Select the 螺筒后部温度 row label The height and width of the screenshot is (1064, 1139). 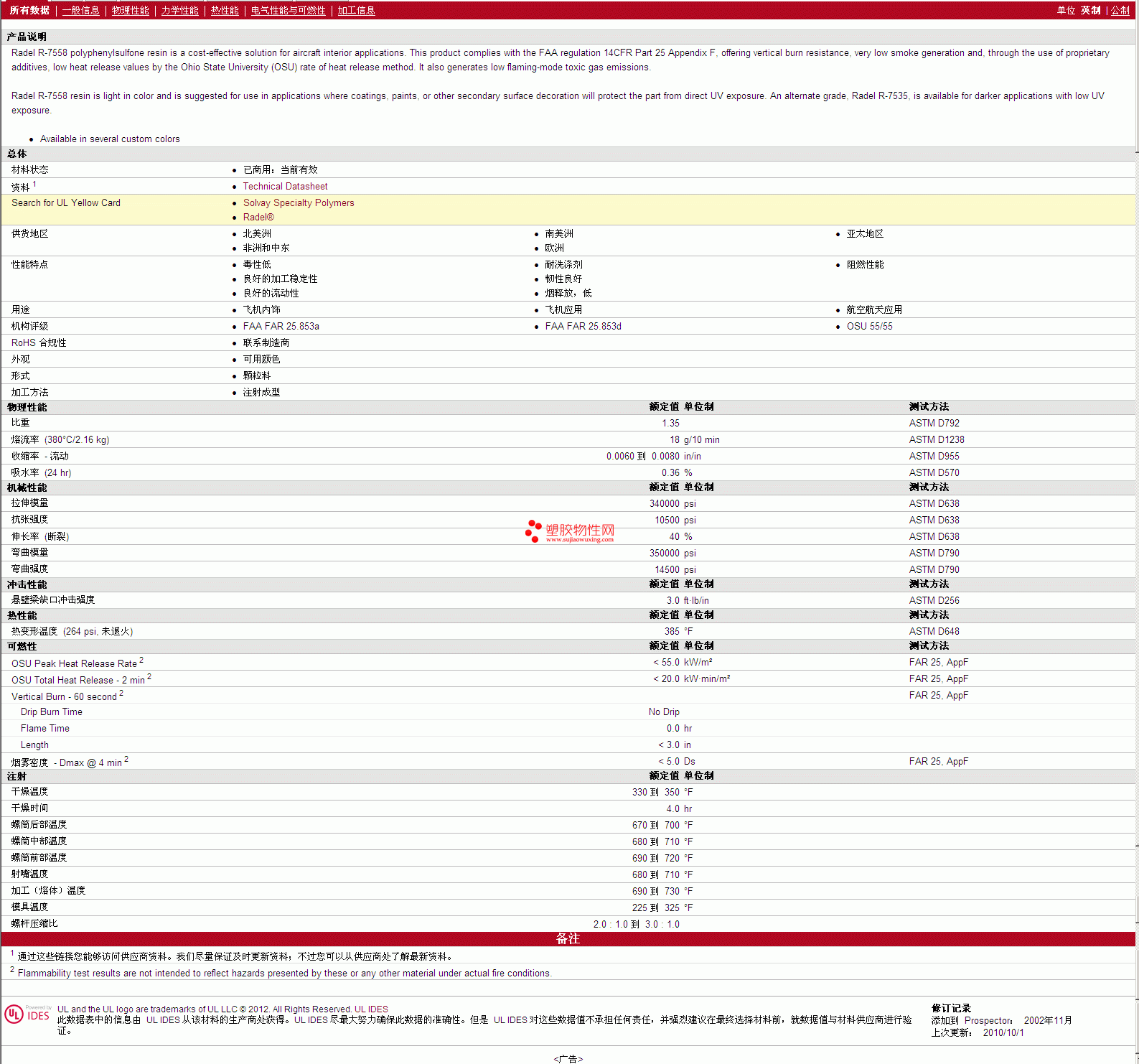click(x=39, y=824)
